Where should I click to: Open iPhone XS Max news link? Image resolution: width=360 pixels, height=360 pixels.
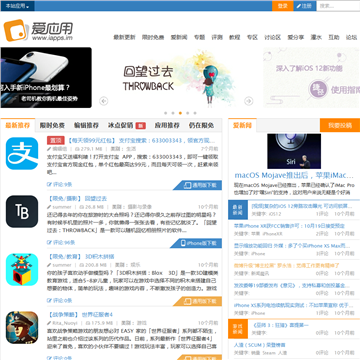tap(292, 246)
